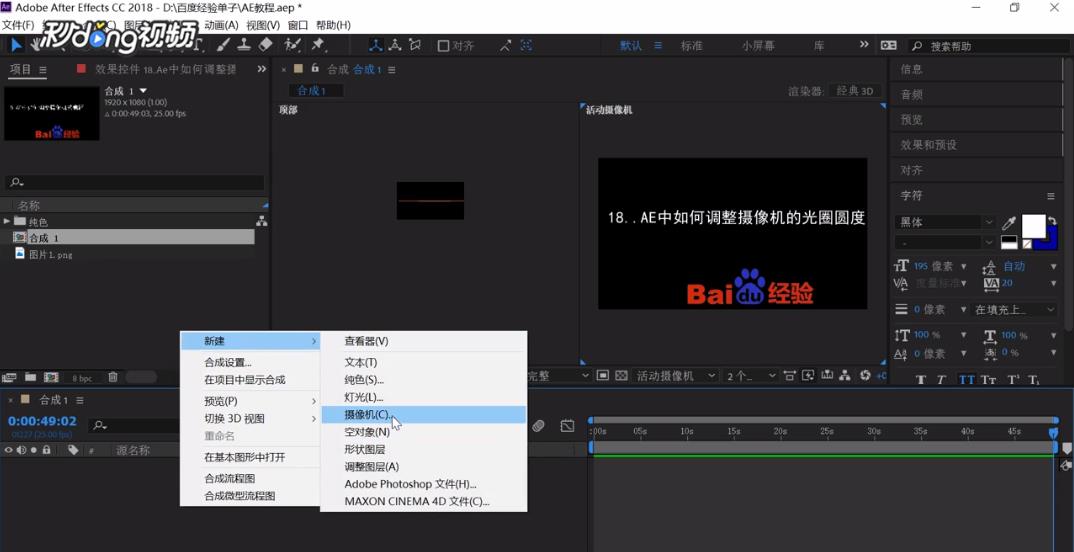Select the Clone Stamp tool

tap(244, 45)
